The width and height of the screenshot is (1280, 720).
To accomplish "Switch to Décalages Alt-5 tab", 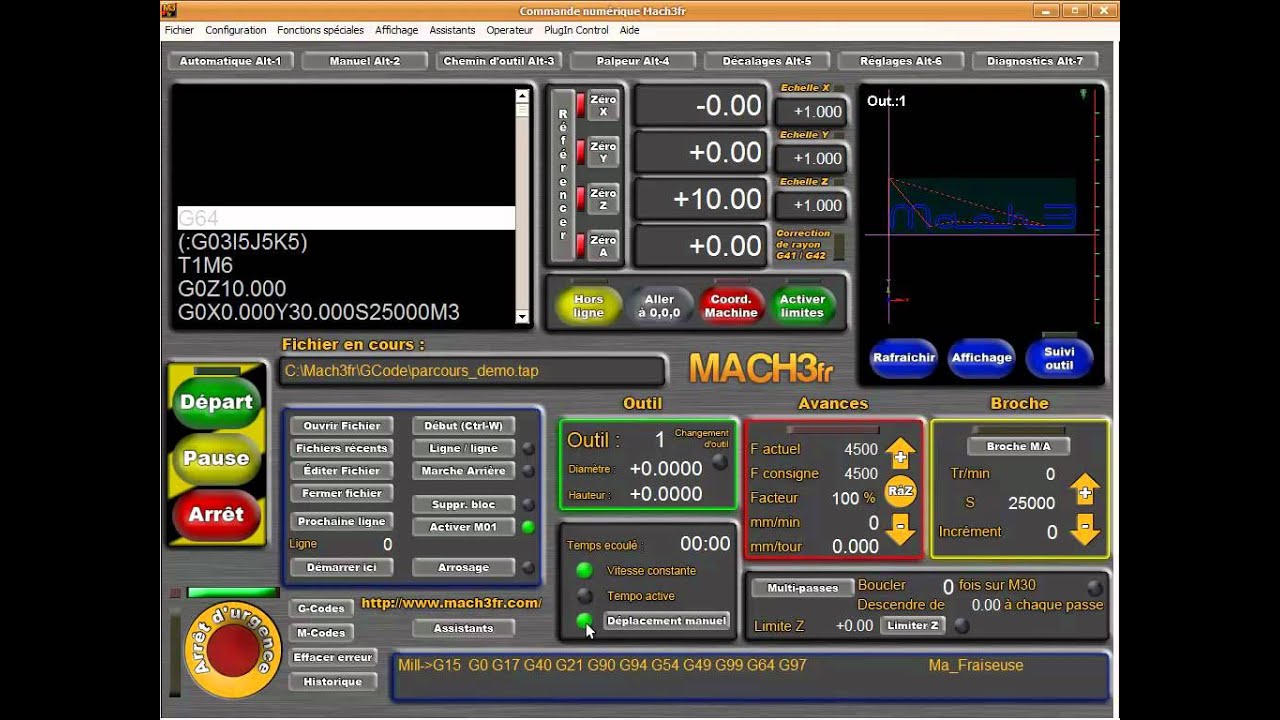I will coord(766,61).
